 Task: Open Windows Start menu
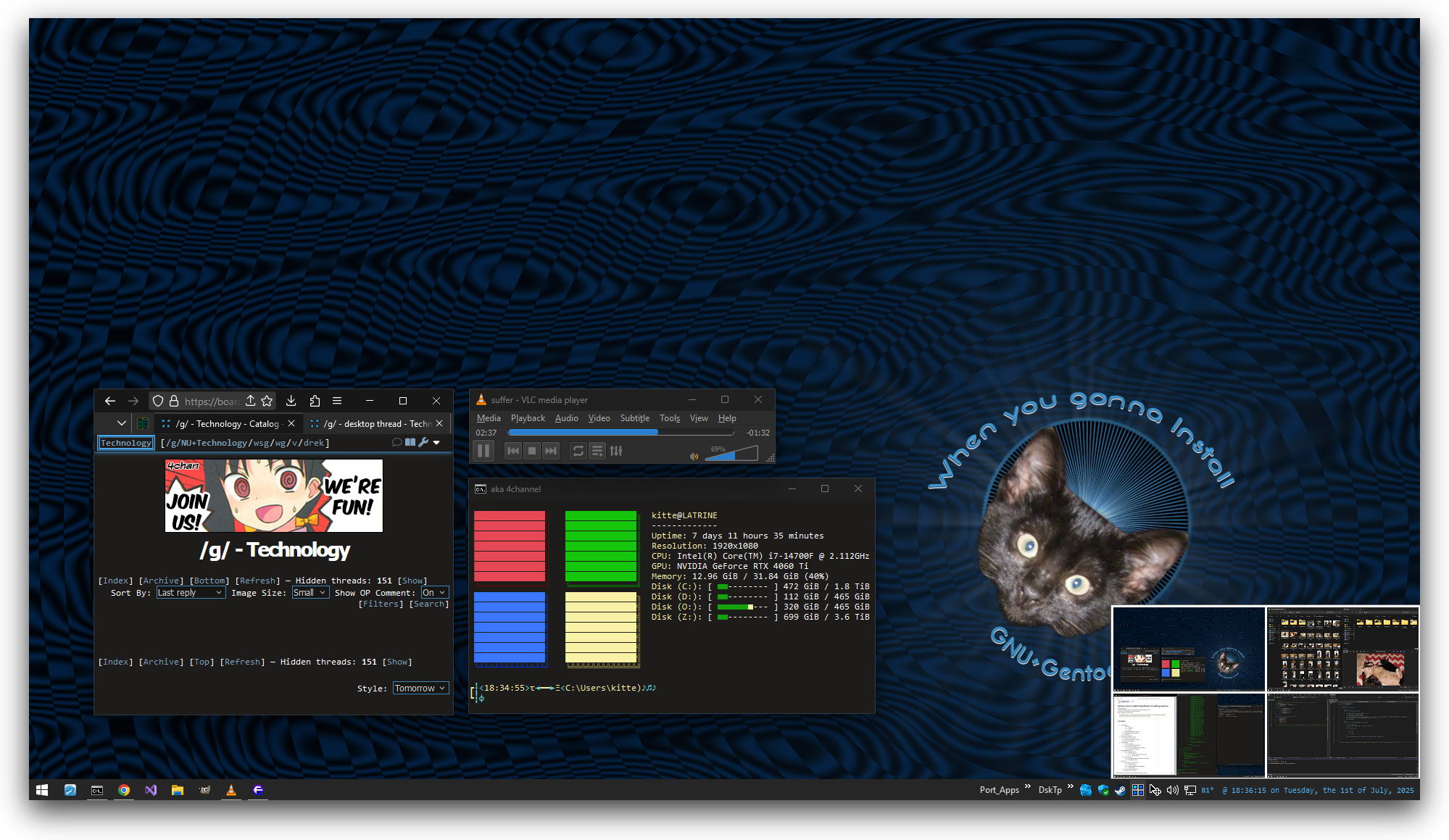click(42, 790)
